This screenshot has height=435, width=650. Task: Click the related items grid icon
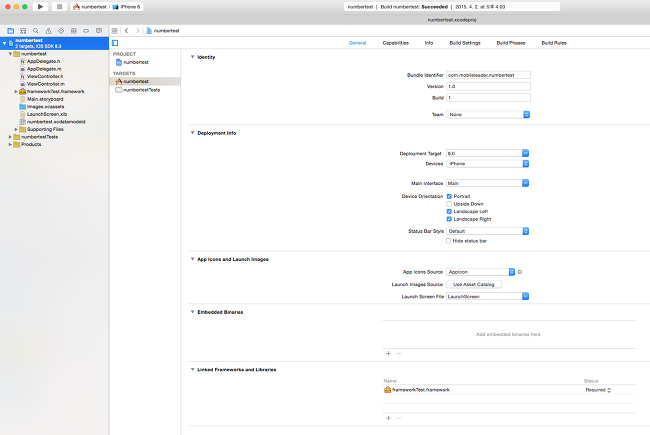(x=115, y=31)
